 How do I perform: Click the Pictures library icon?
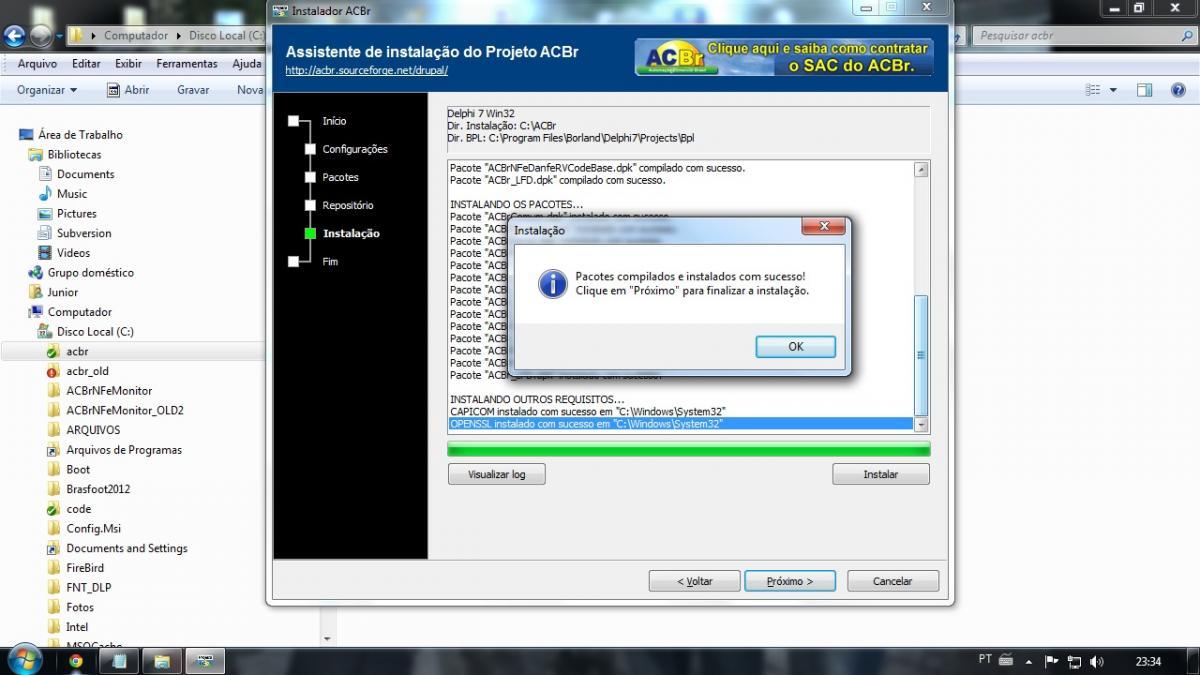pos(45,213)
